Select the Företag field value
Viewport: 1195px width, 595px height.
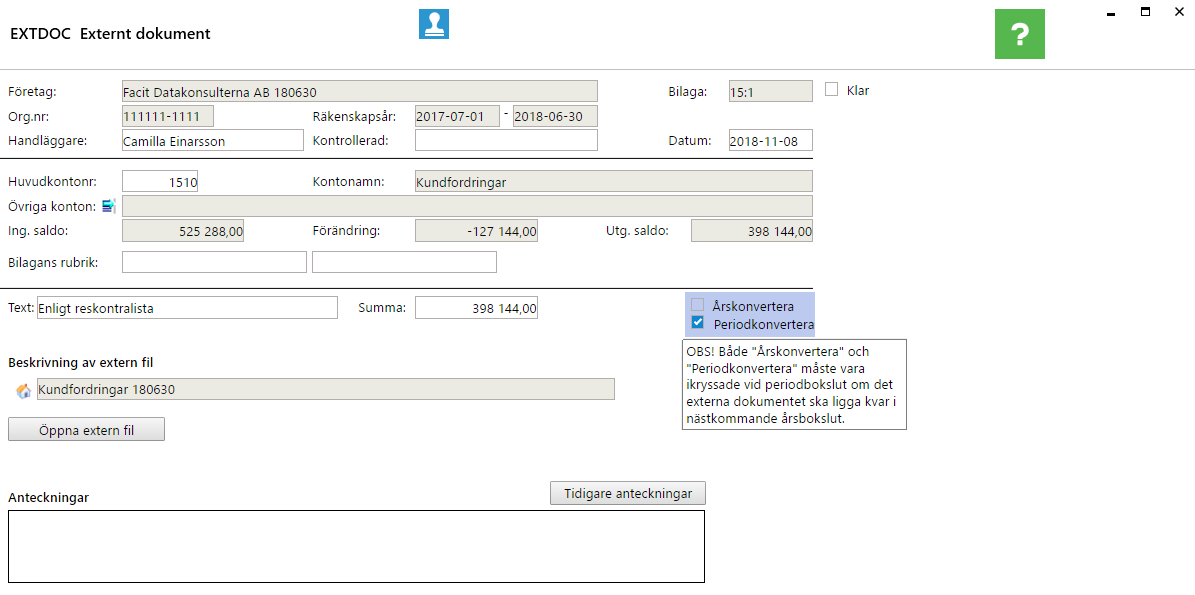point(360,91)
